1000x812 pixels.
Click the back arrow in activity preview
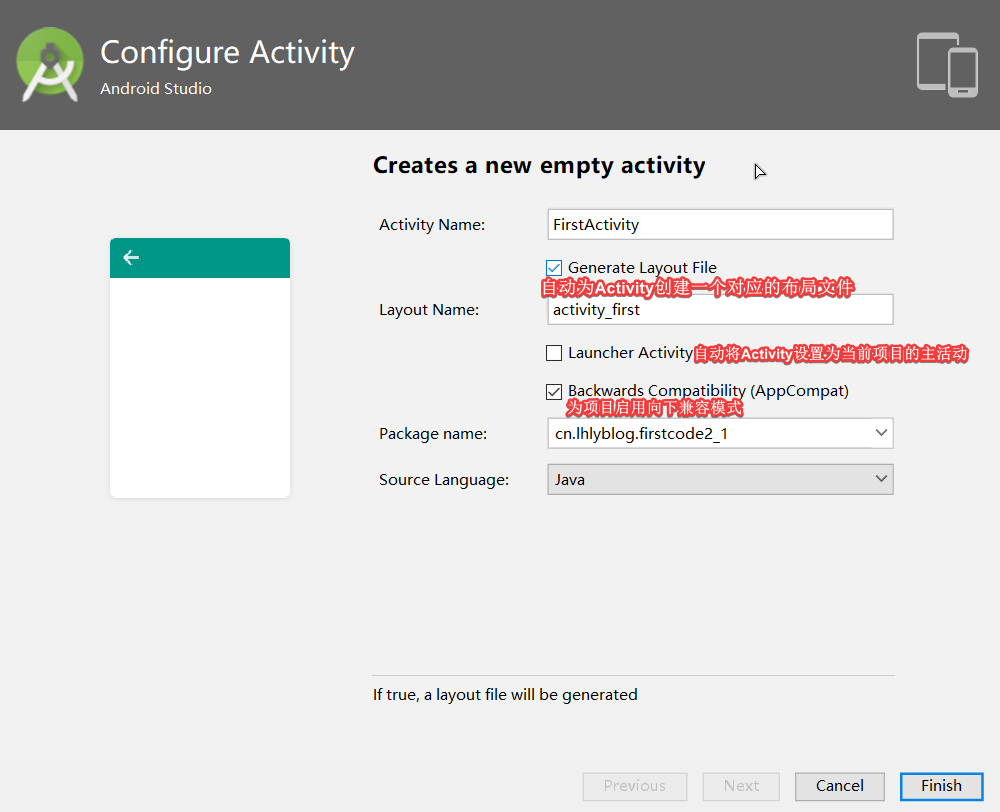click(x=131, y=258)
